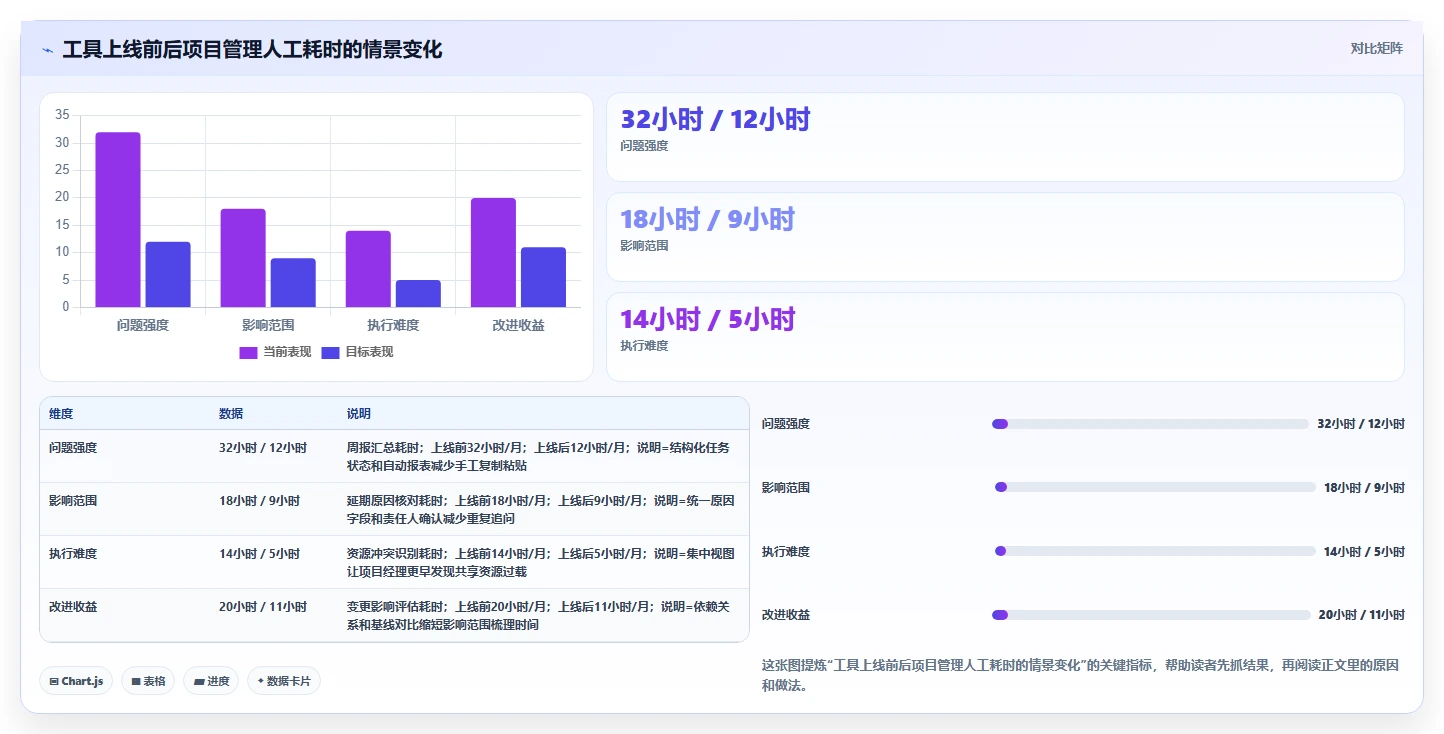Click the 问题强度 progress bar
This screenshot has height=734, width=1444.
(x=1150, y=424)
